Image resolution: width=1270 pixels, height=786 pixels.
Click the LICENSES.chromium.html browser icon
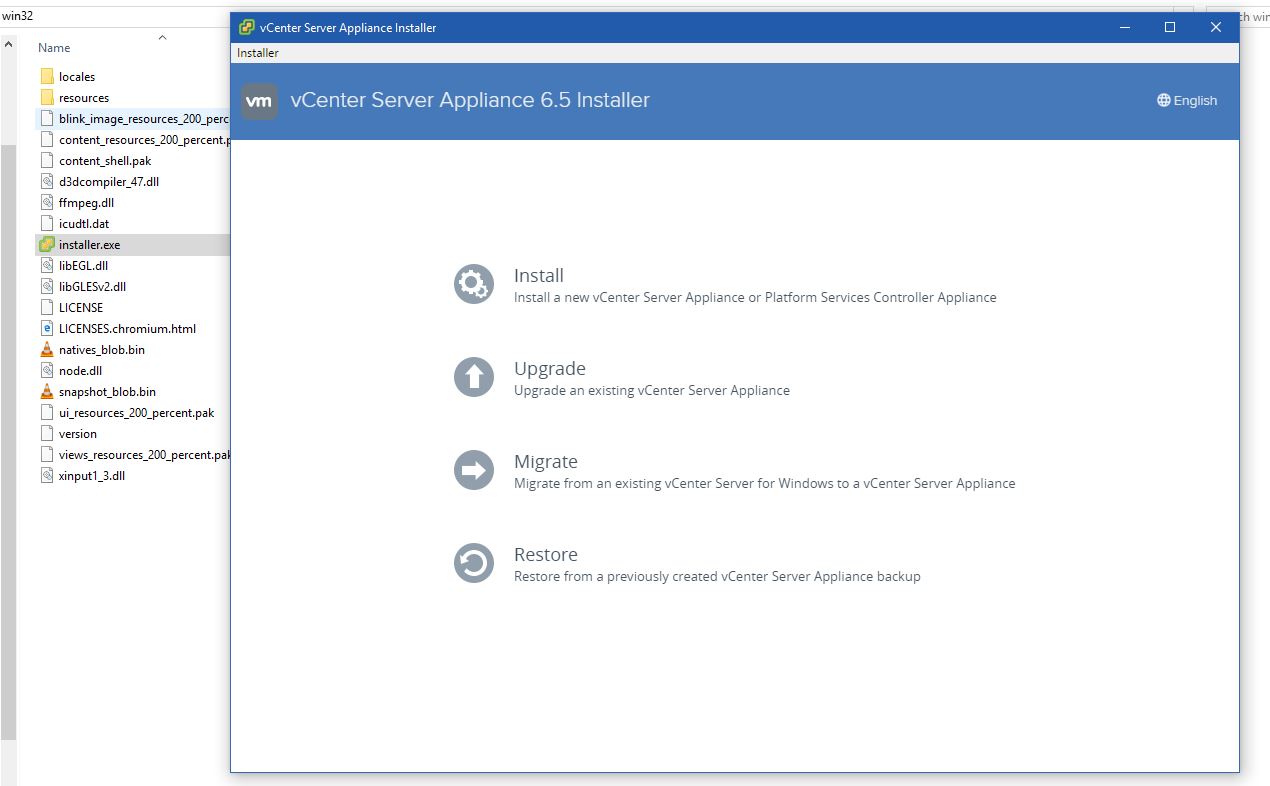click(x=47, y=328)
